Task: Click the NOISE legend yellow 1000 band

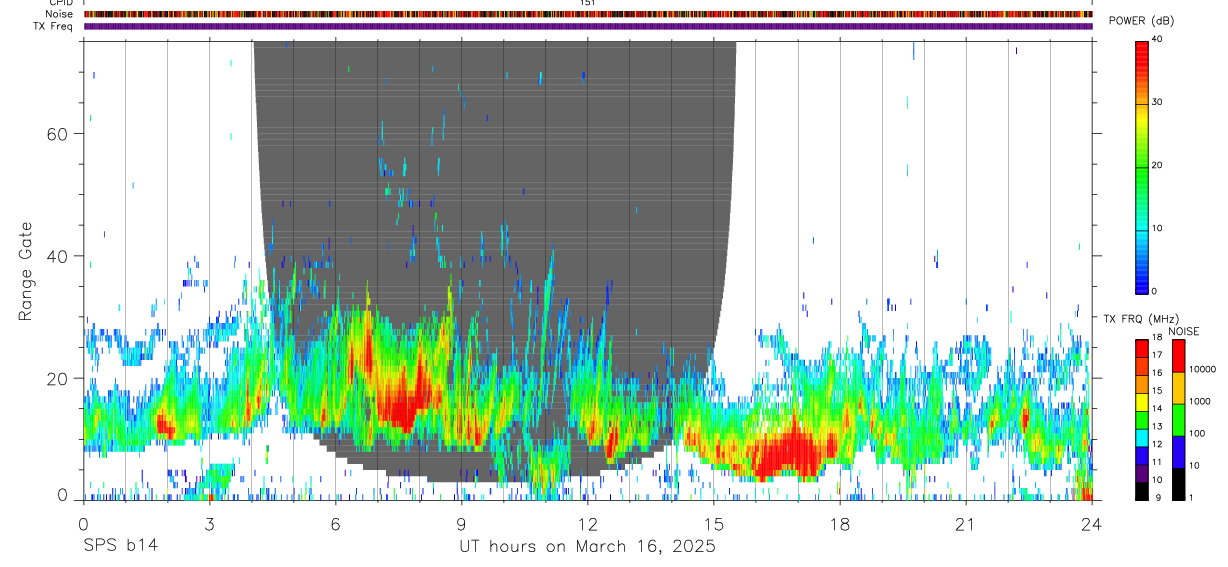Action: [1179, 388]
